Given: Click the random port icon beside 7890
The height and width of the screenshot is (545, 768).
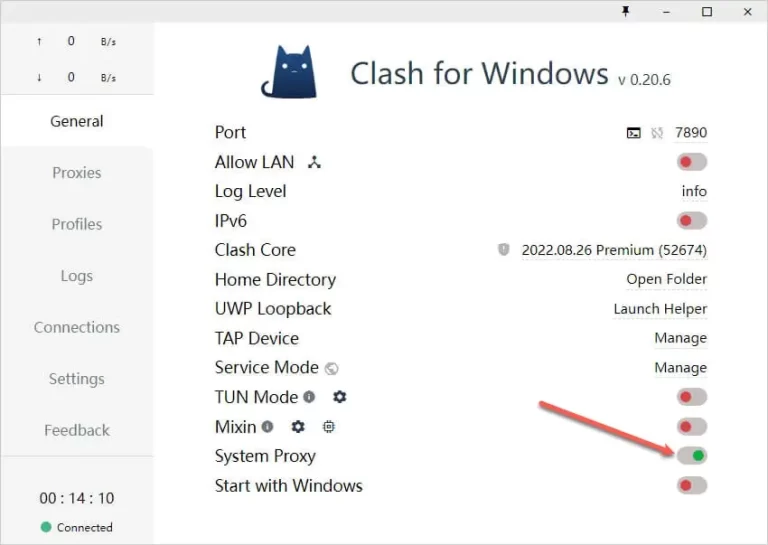Looking at the screenshot, I should [657, 133].
